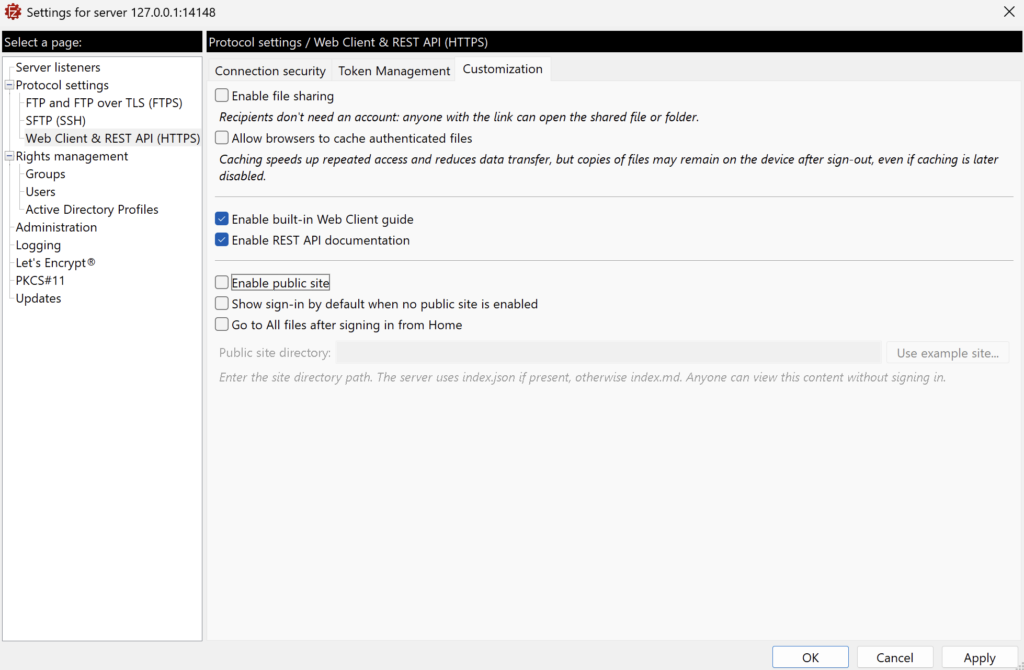Open the SFTP (SSH) settings page
The image size is (1024, 670).
pyautogui.click(x=56, y=120)
